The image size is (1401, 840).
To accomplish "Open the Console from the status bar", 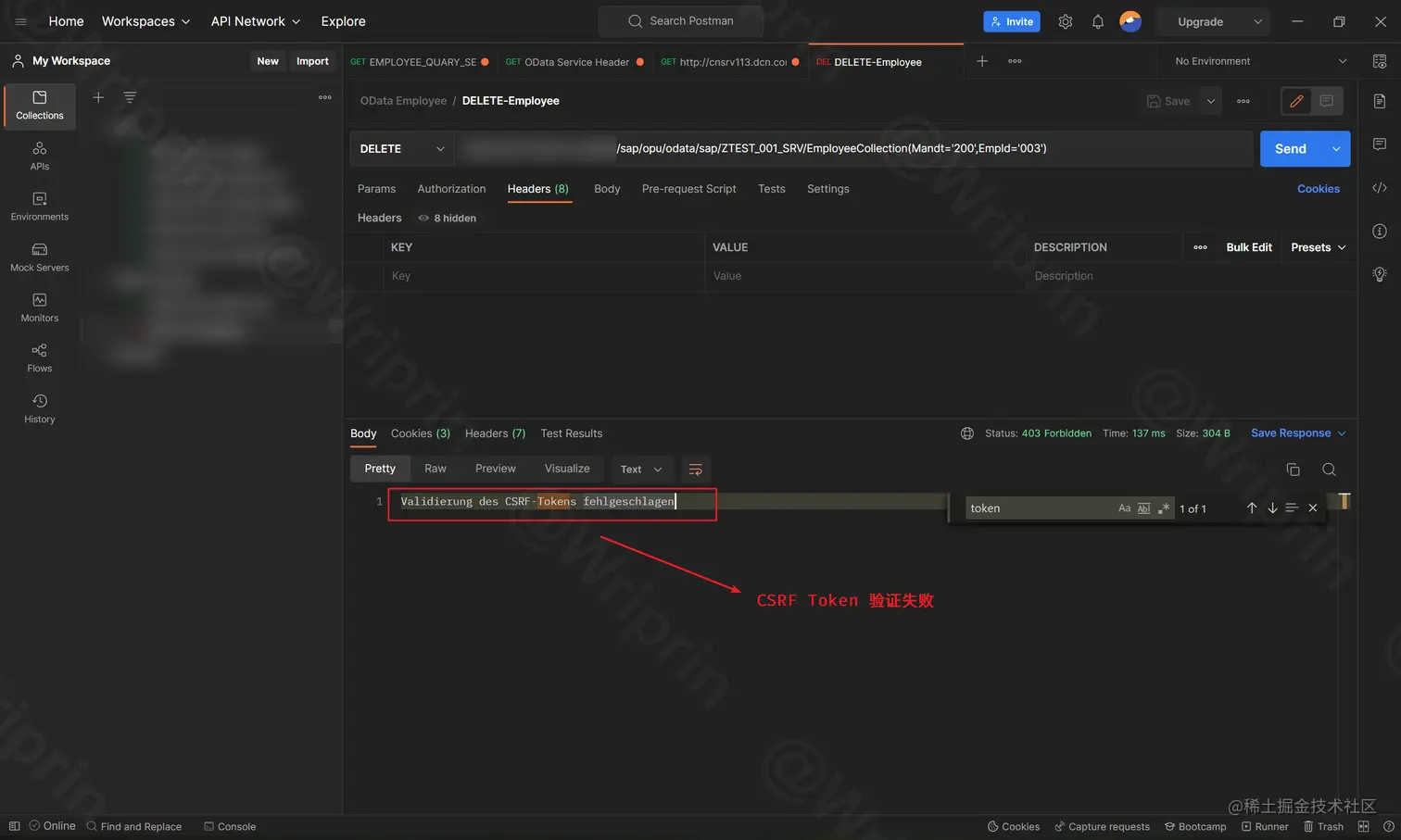I will tap(230, 826).
